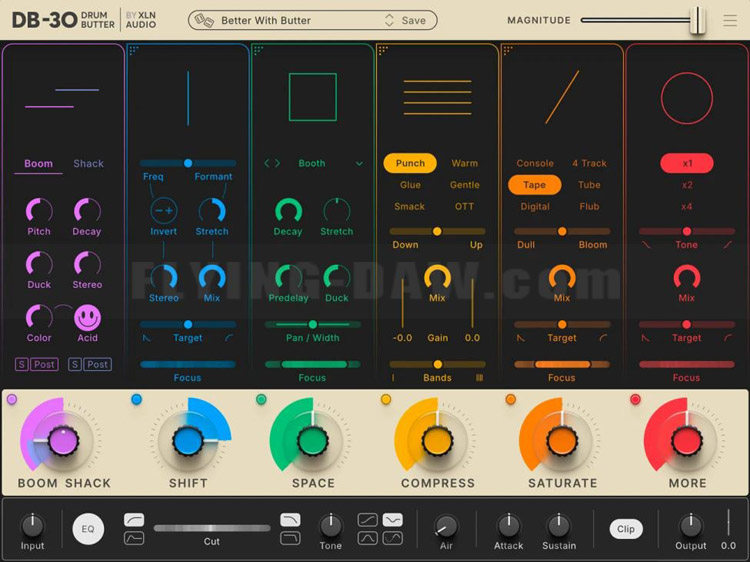Select the Tube saturation mode

point(589,185)
